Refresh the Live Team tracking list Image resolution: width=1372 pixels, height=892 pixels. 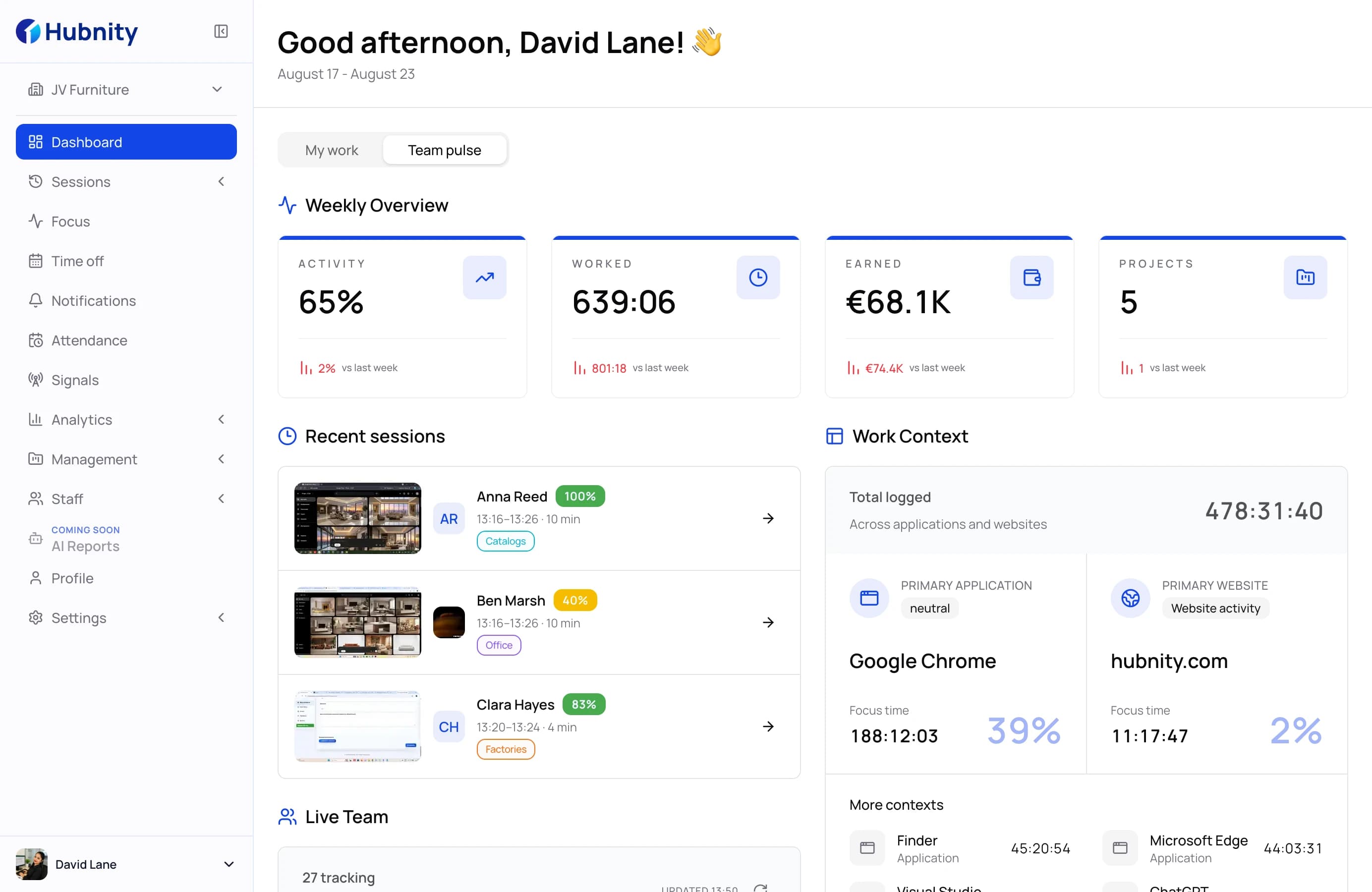(x=760, y=888)
